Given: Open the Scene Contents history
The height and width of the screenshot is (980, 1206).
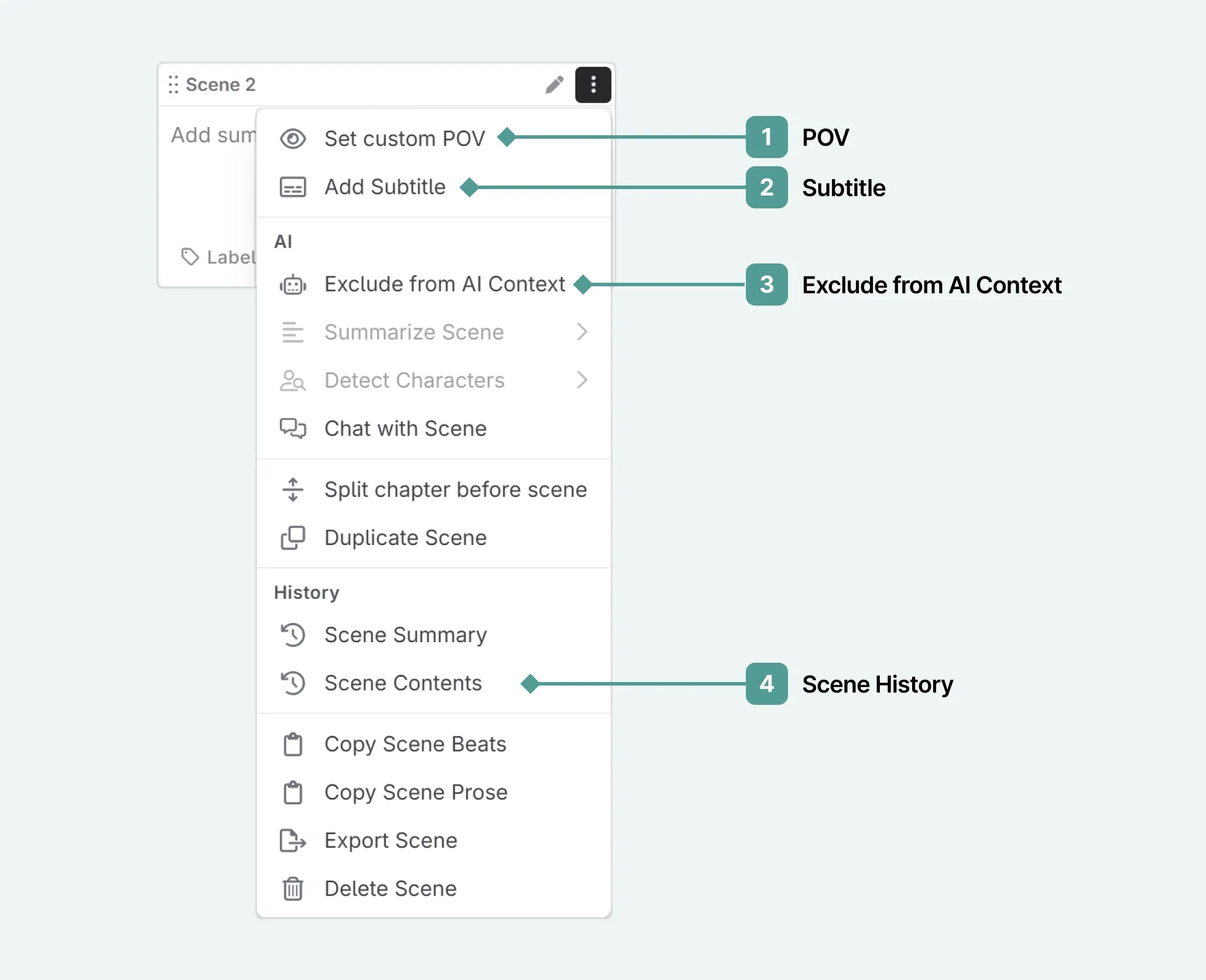Looking at the screenshot, I should click(x=403, y=683).
